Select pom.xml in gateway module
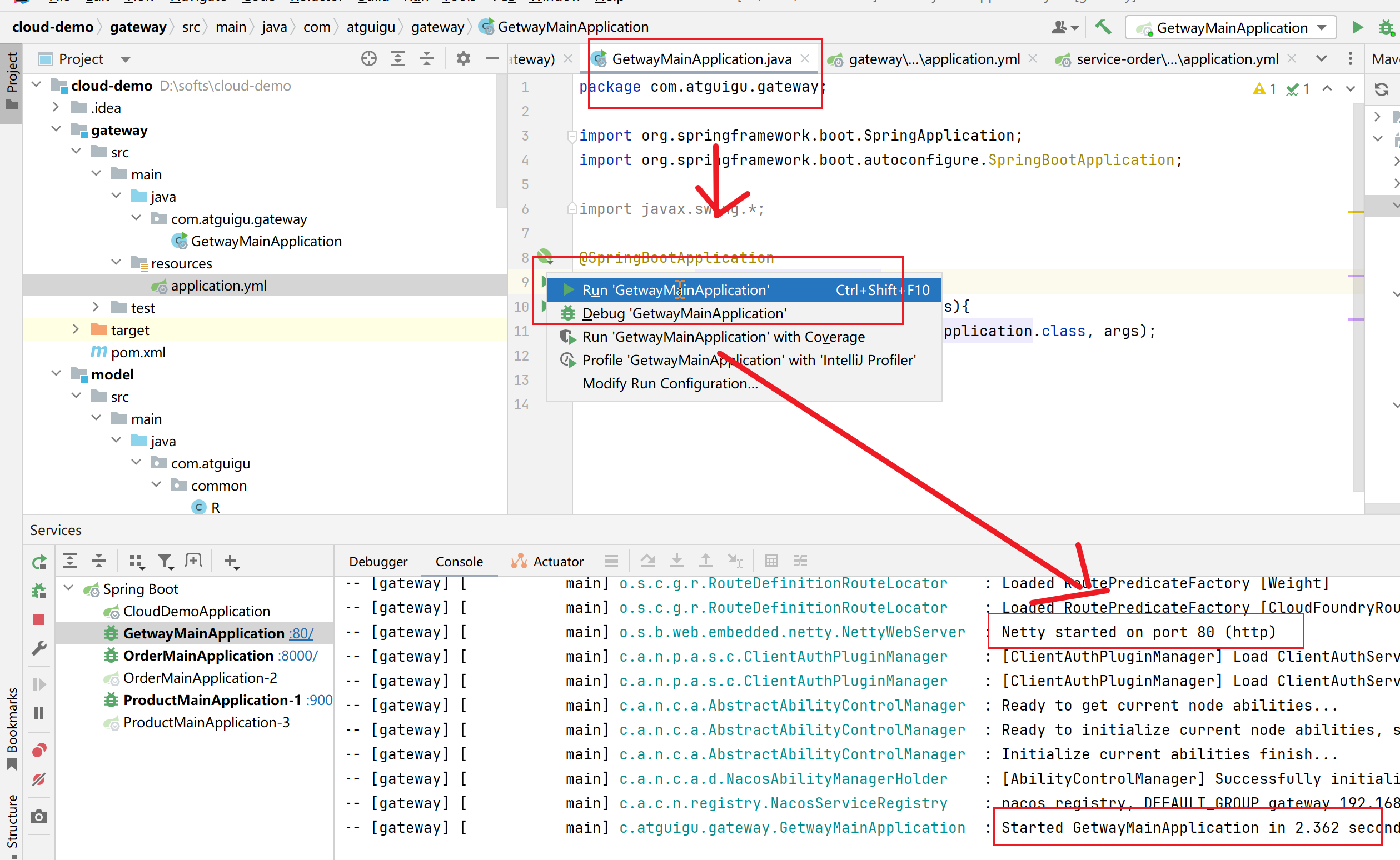This screenshot has width=1400, height=860. click(138, 352)
